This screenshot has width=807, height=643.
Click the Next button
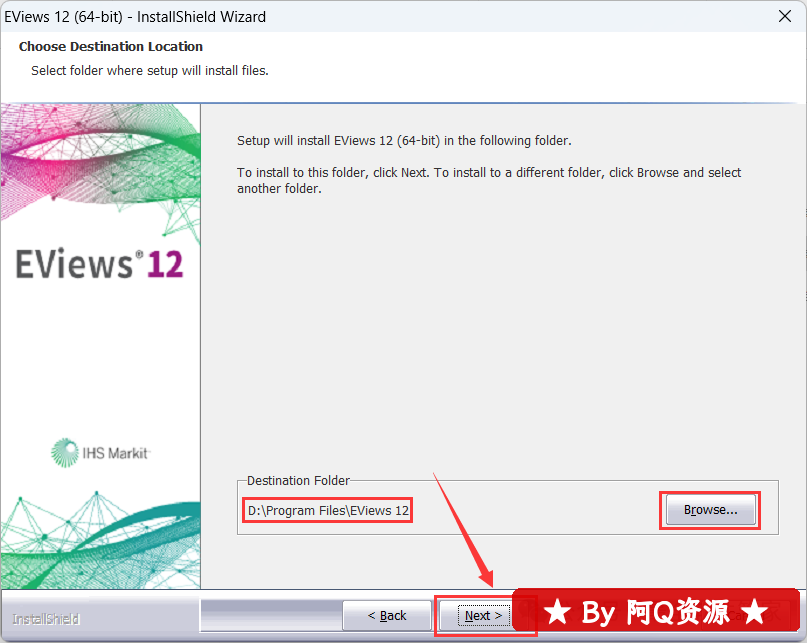click(484, 616)
